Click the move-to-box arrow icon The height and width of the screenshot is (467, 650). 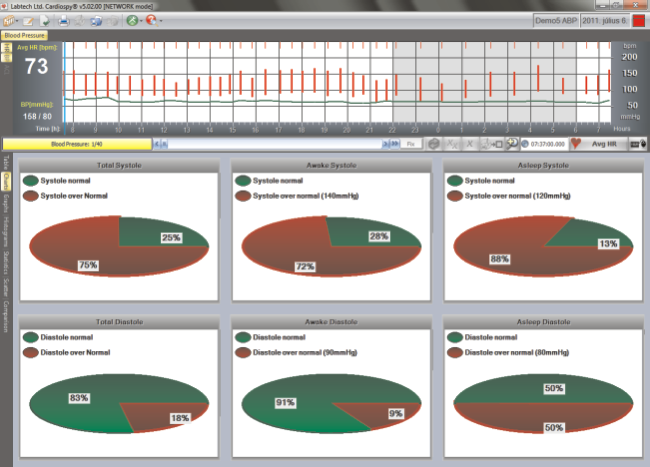(x=491, y=144)
